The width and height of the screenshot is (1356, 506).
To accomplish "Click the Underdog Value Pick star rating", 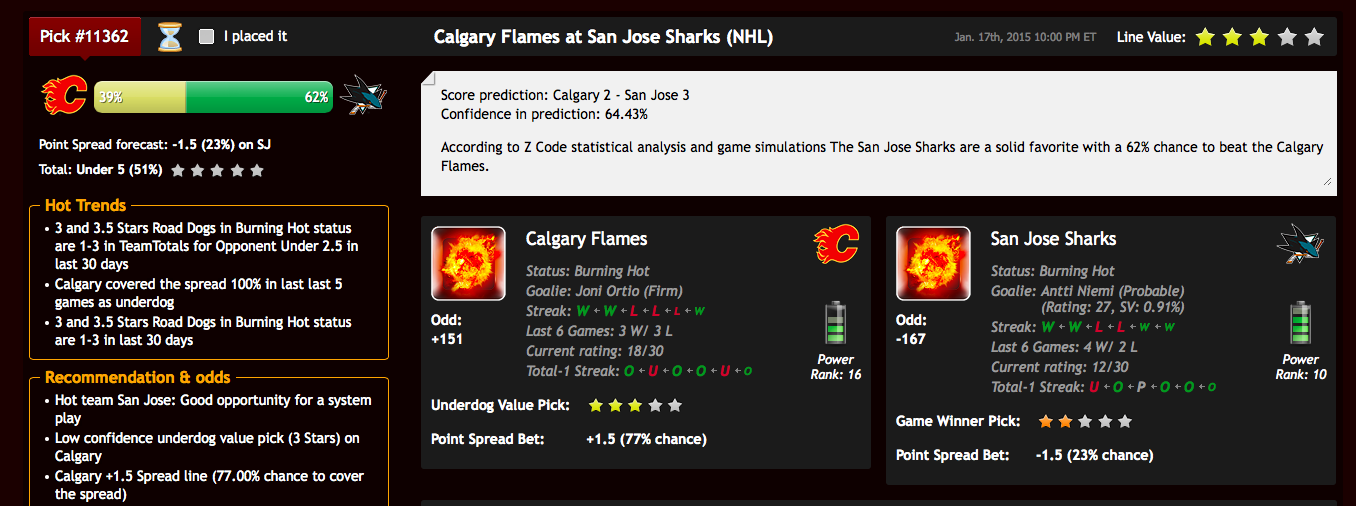I will (x=635, y=405).
